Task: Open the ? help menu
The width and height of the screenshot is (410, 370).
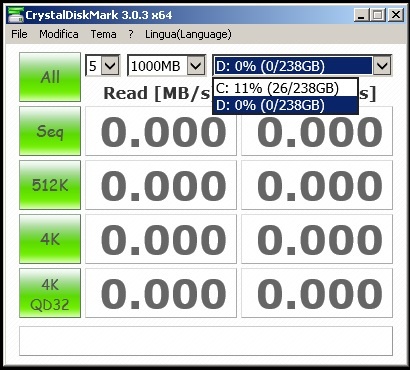Action: coord(131,34)
